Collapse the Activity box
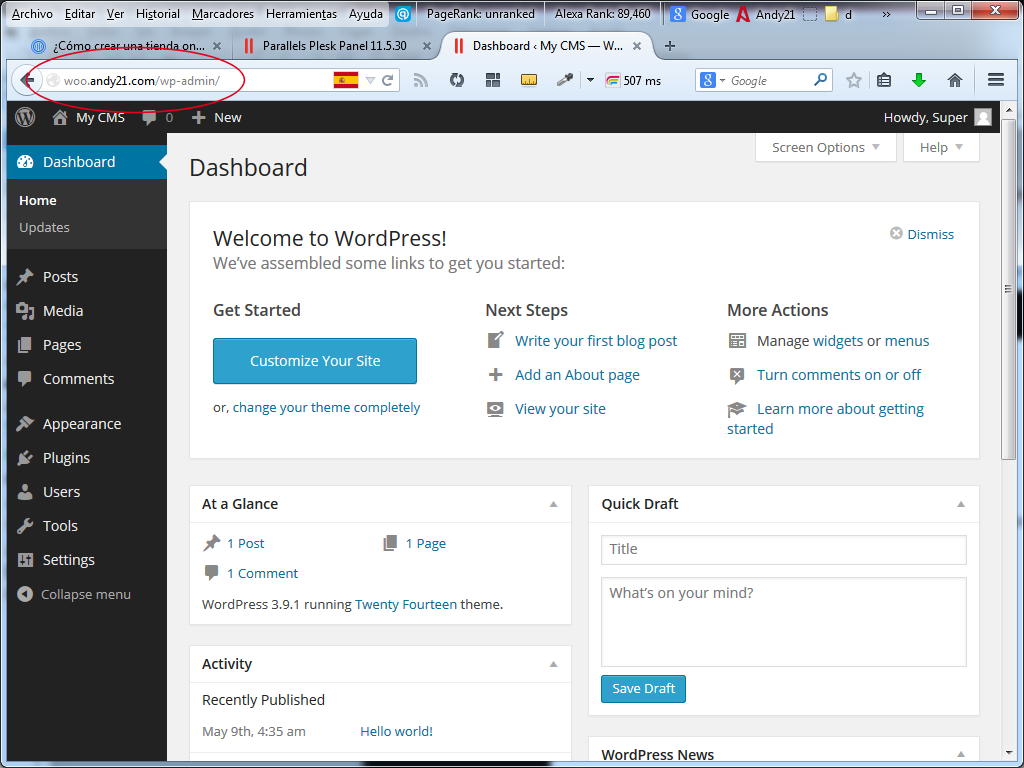1024x768 pixels. pos(553,664)
